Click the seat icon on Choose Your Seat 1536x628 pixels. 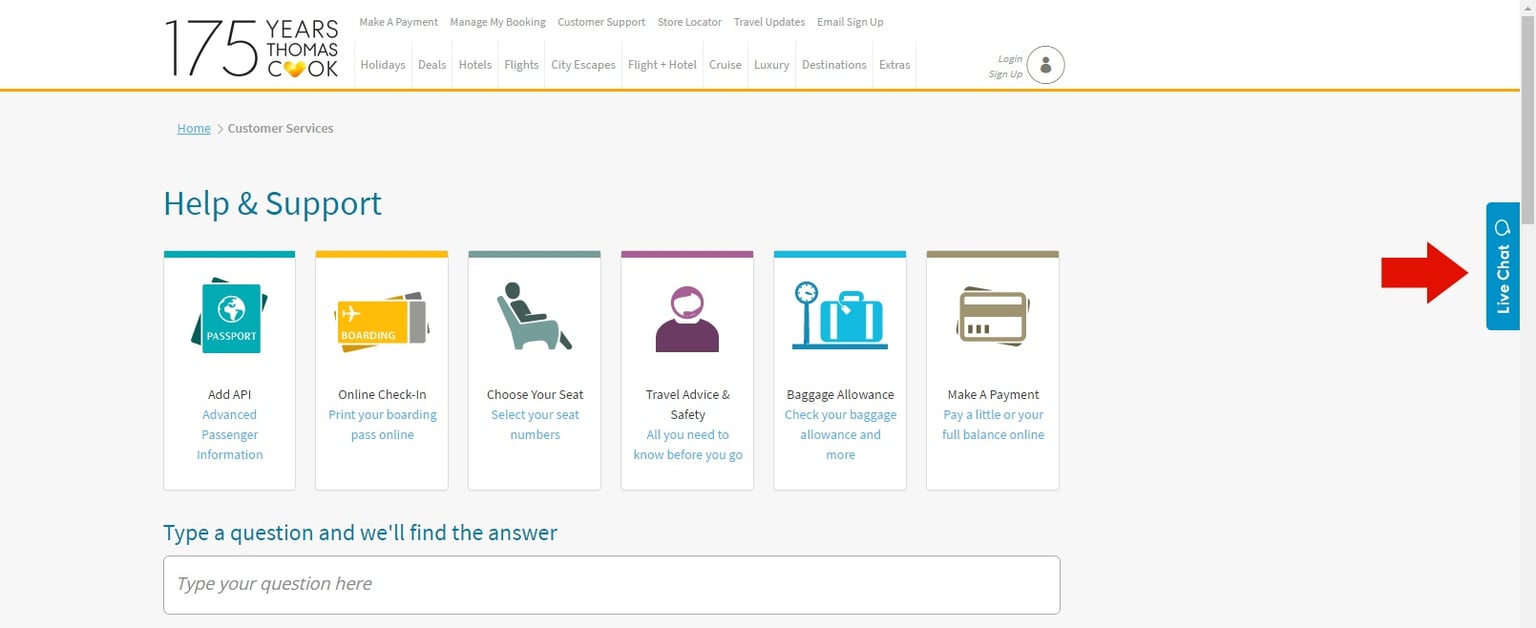click(x=534, y=315)
